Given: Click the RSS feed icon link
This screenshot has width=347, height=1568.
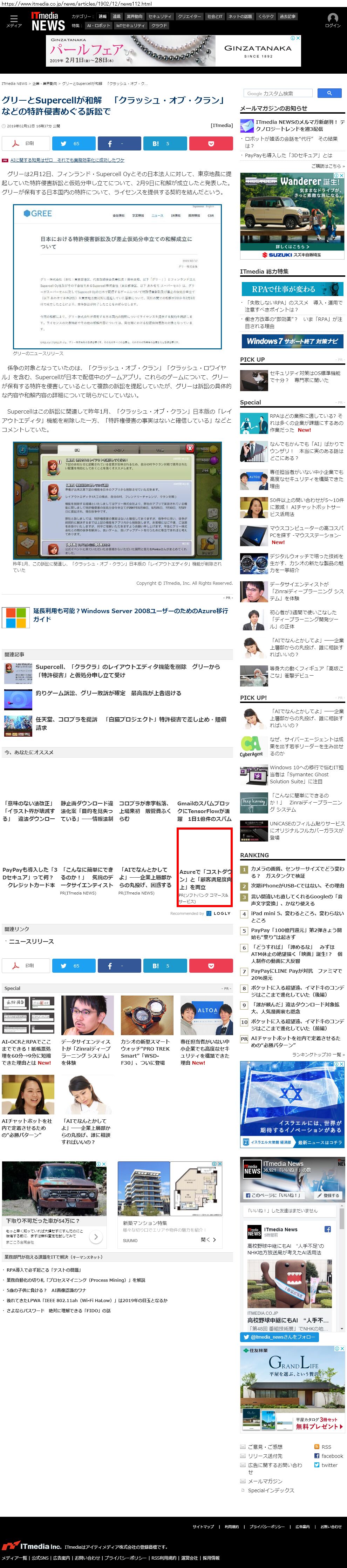Looking at the screenshot, I should [x=322, y=1447].
